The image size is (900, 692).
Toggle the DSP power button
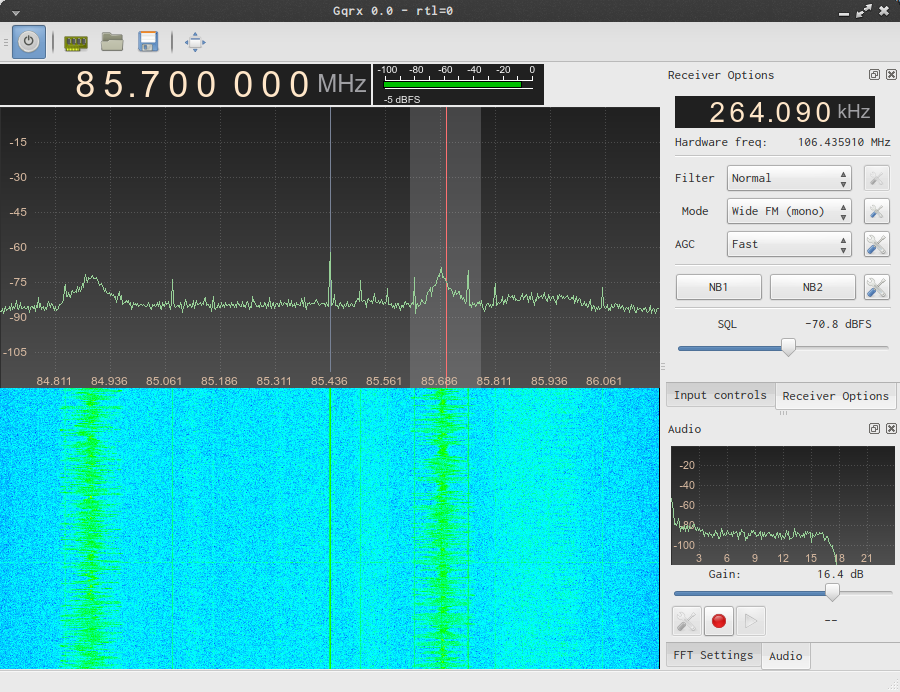[29, 42]
